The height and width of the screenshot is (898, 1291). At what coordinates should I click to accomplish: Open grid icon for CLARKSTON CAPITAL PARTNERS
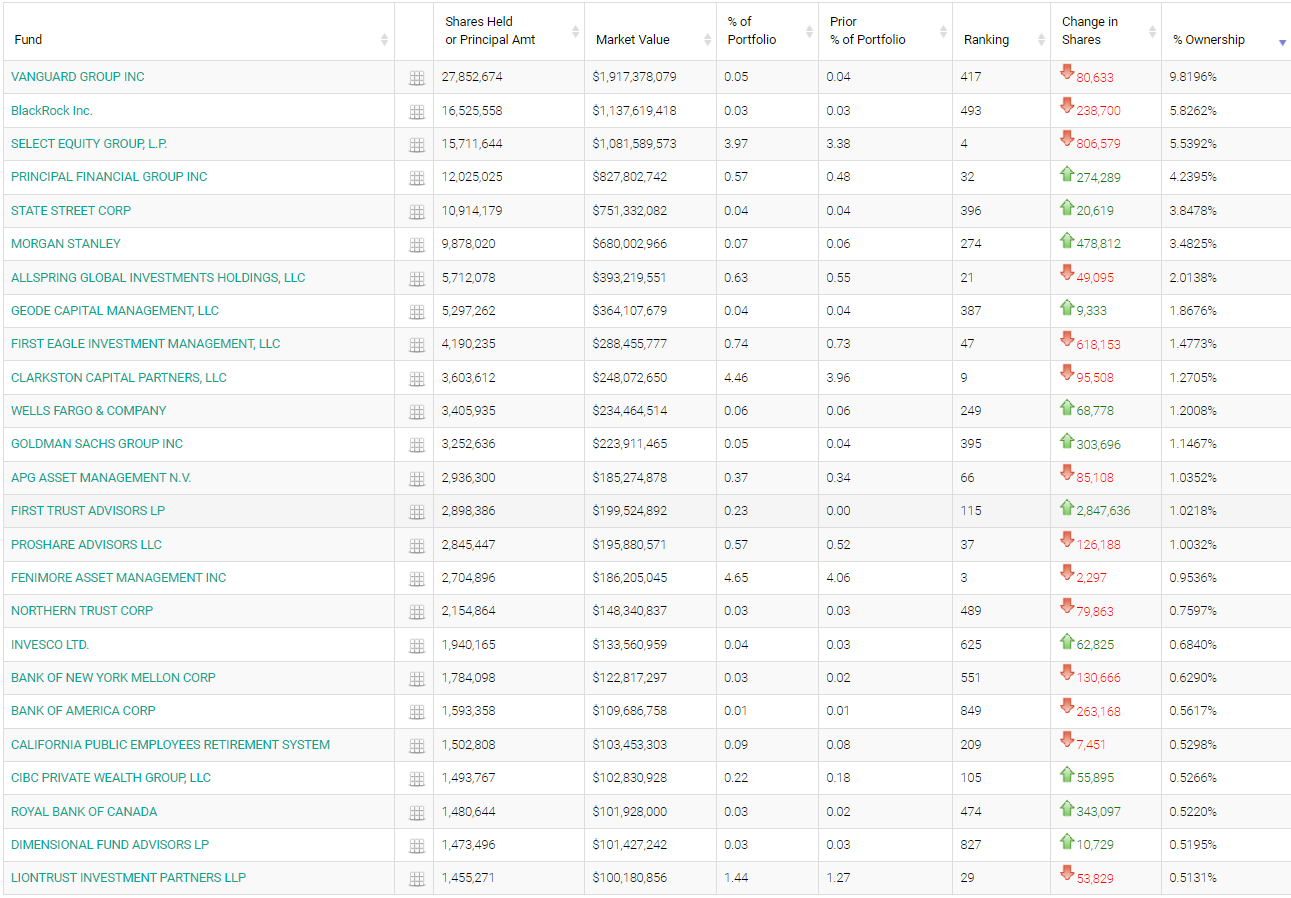click(417, 379)
